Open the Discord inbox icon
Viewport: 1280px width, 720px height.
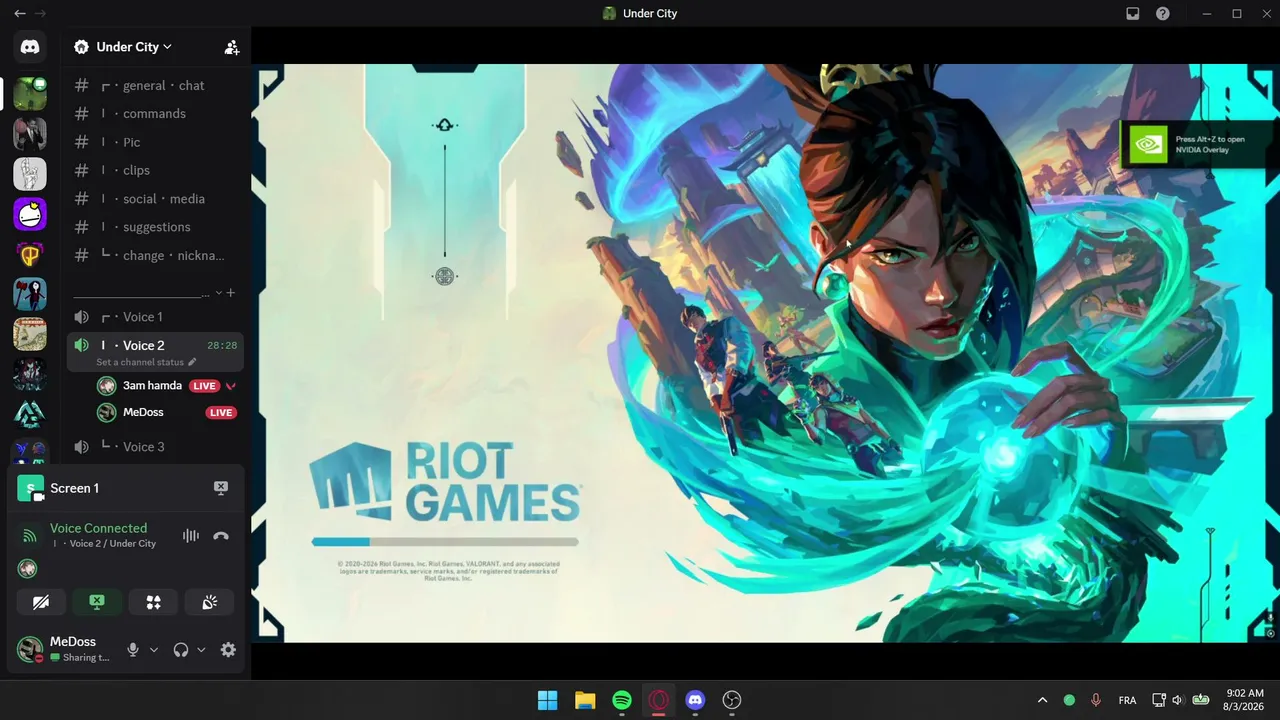click(x=1133, y=14)
